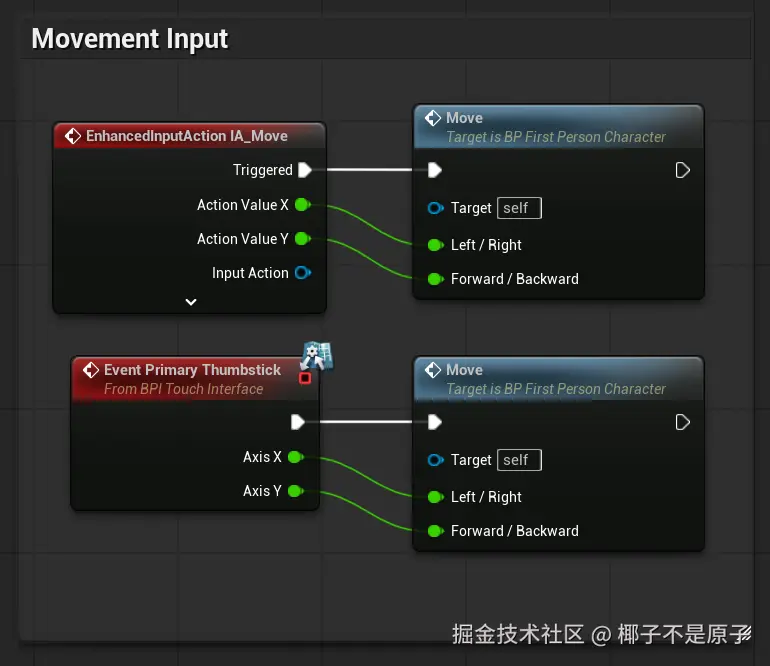Click the Input Action output pin
The image size is (770, 666).
[302, 273]
